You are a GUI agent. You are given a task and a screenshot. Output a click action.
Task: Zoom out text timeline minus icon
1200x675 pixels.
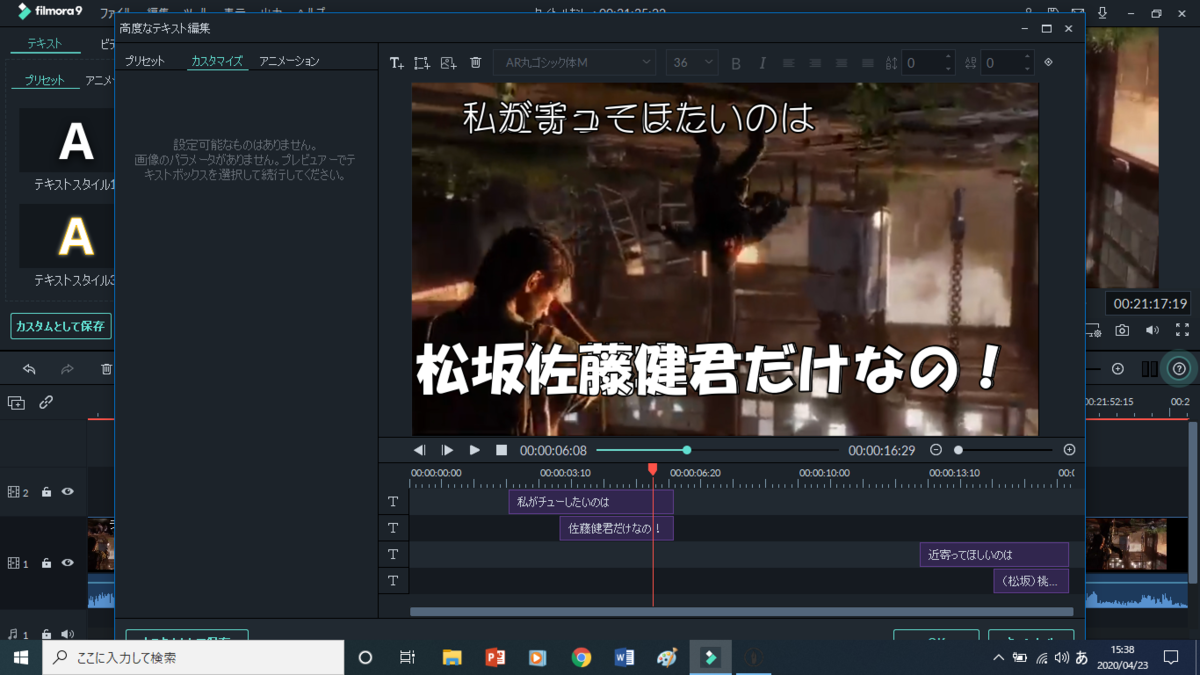pyautogui.click(x=936, y=450)
